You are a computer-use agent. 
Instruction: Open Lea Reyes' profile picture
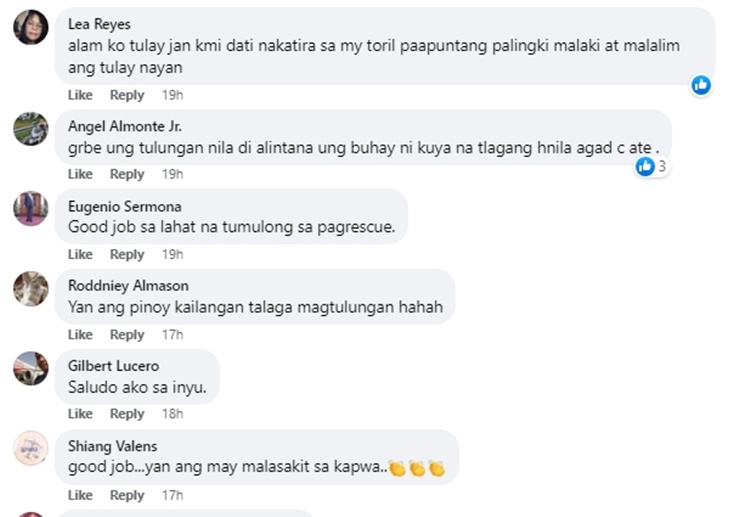[x=31, y=27]
